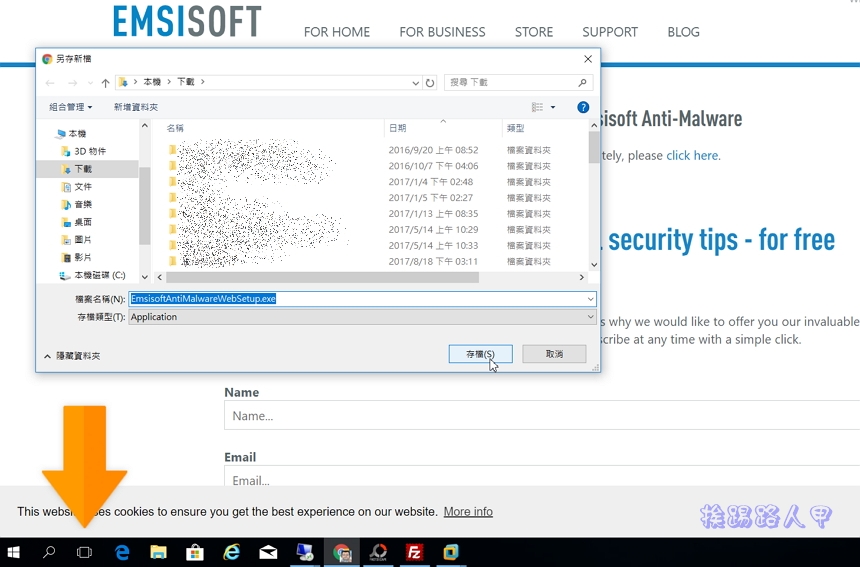Select 本機磁碟 (C:) in the navigation tree

[x=93, y=275]
